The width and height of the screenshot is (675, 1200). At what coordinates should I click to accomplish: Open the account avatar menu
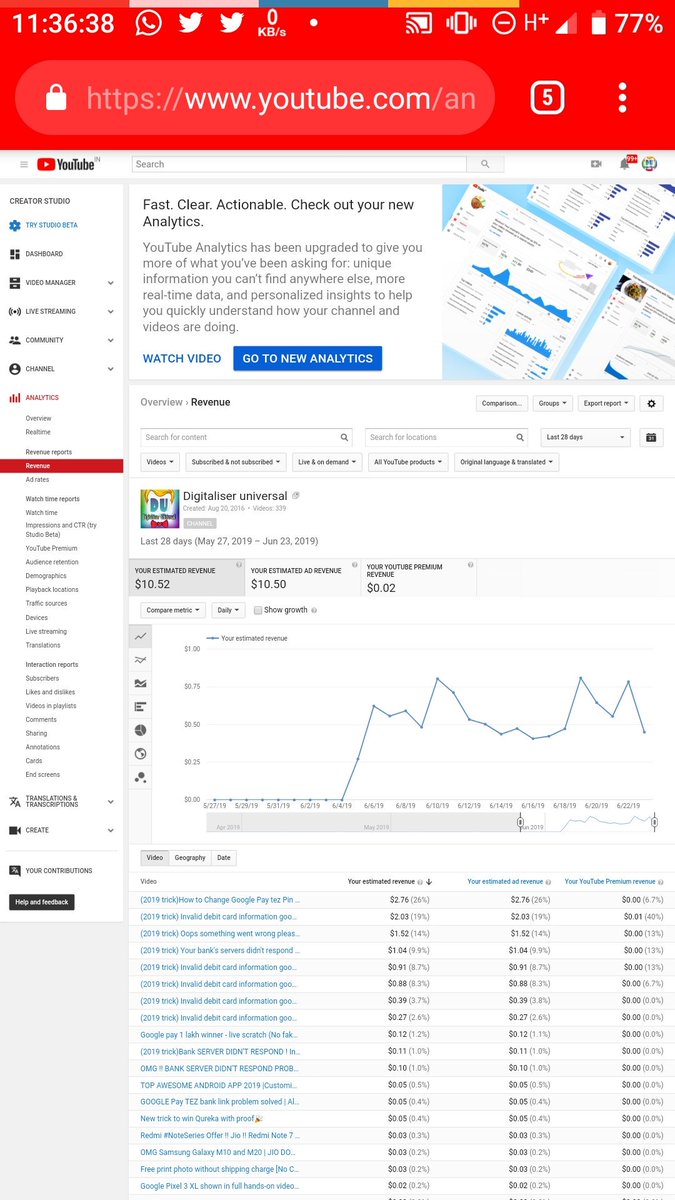(649, 164)
